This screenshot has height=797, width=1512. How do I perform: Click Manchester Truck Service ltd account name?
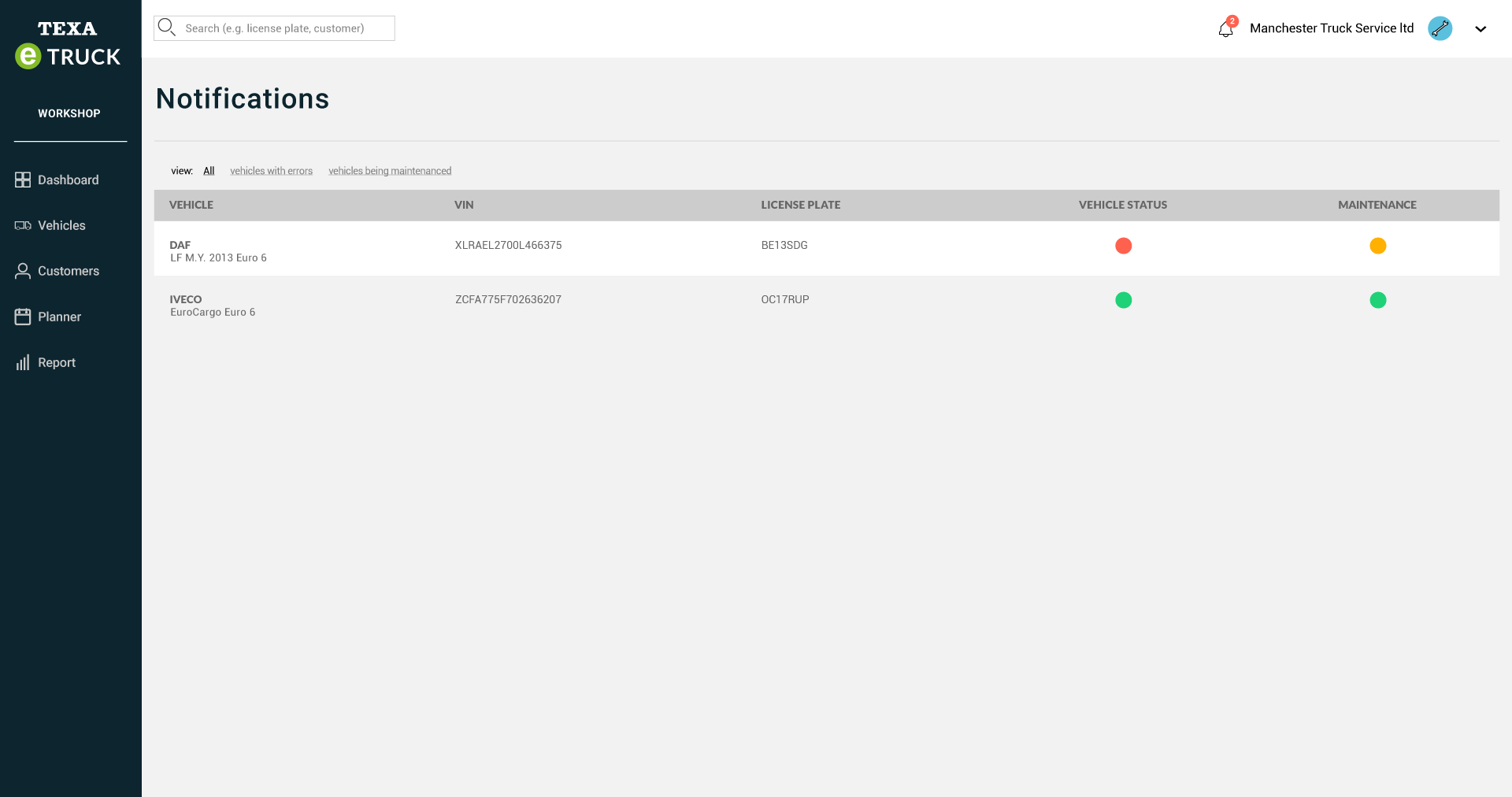tap(1332, 28)
